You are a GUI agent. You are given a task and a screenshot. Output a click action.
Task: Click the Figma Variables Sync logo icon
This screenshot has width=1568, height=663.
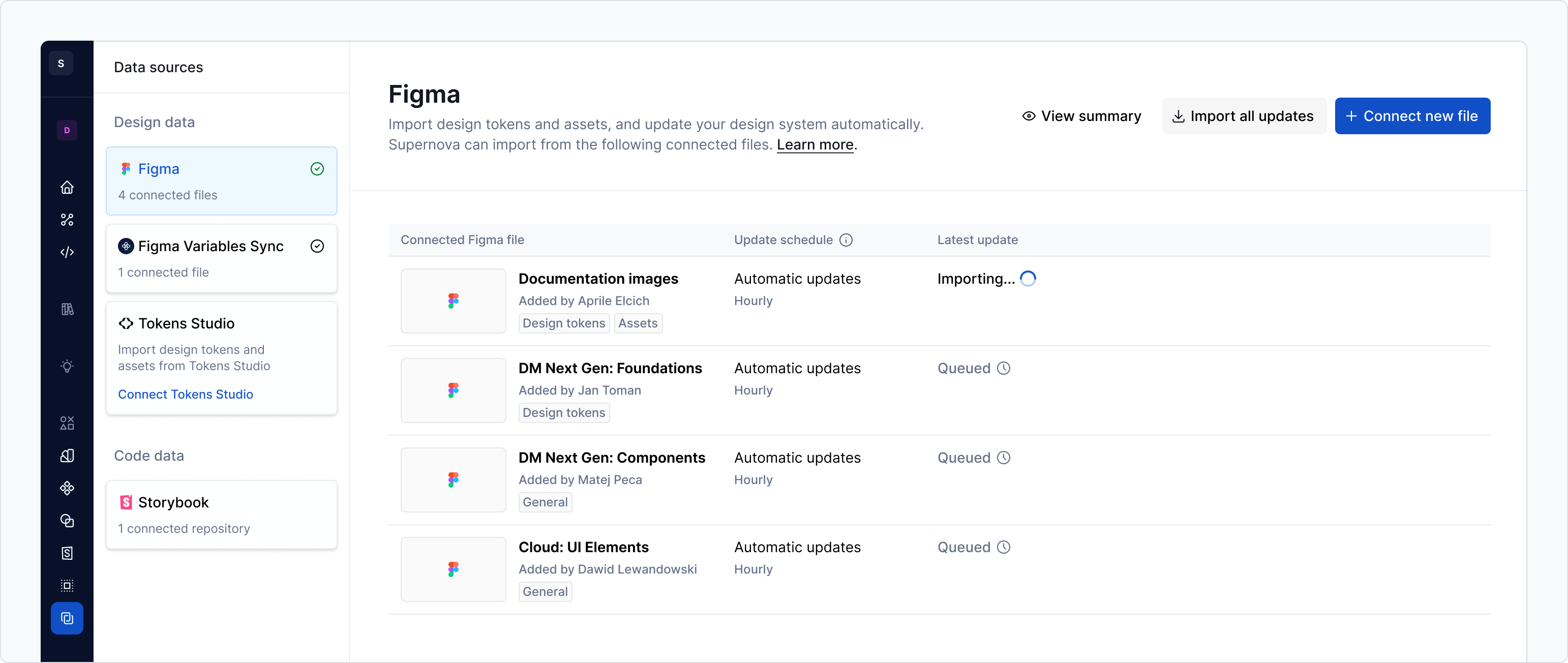coord(126,246)
